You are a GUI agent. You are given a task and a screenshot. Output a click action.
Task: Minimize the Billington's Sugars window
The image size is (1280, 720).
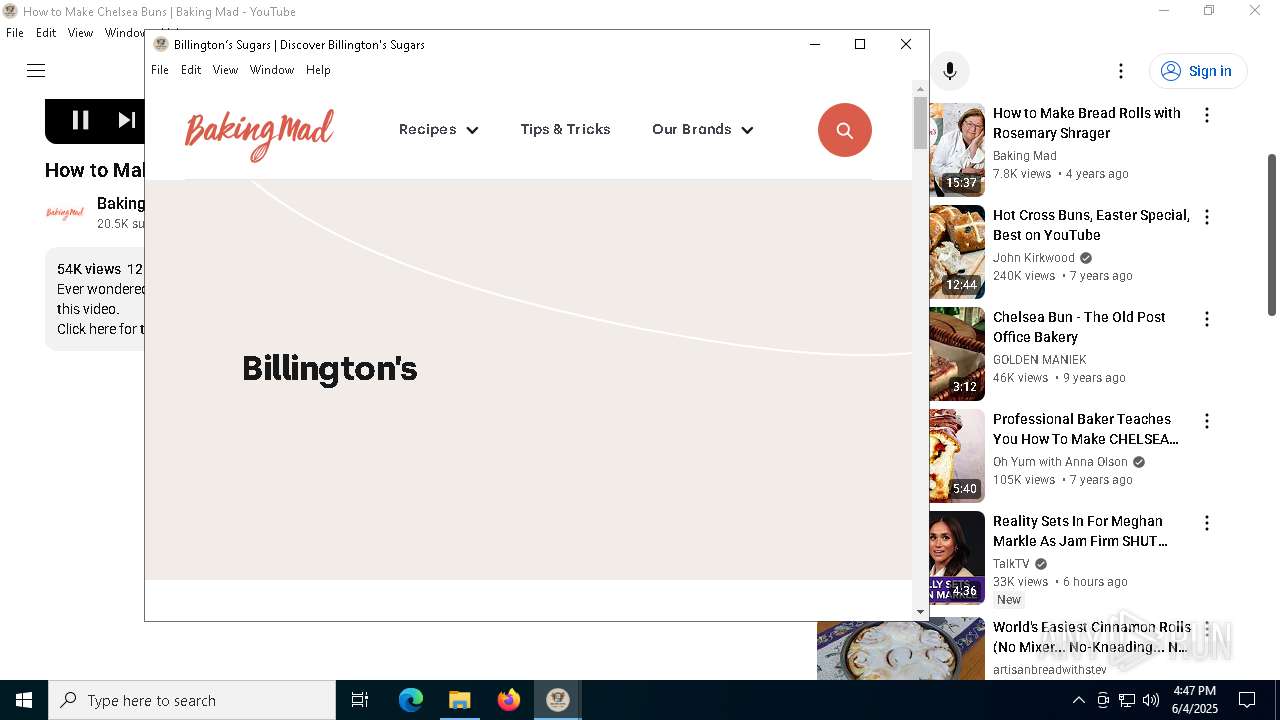(815, 44)
